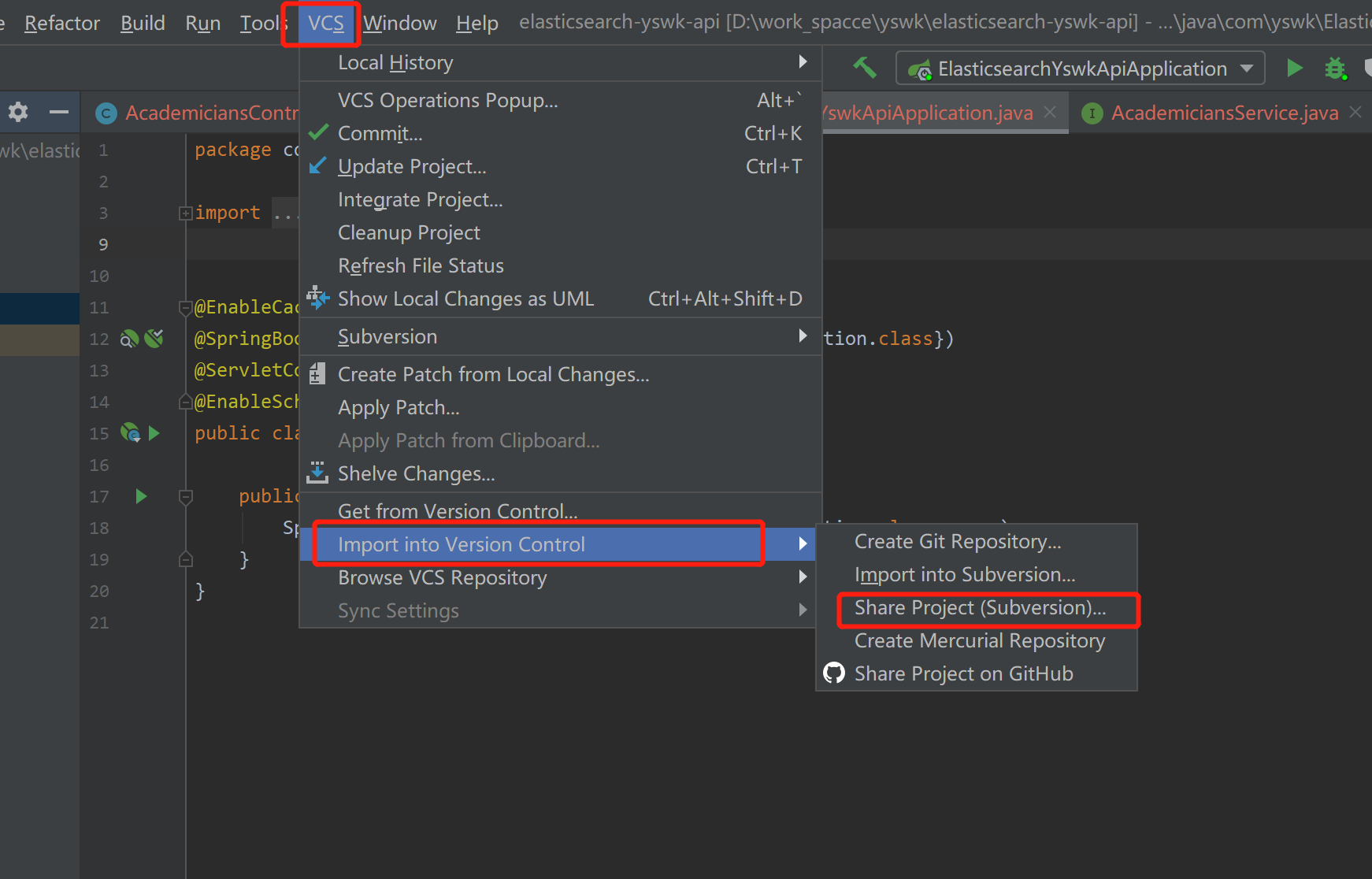Close the YswkApiApplication.java tab
The height and width of the screenshot is (879, 1372).
point(1050,113)
